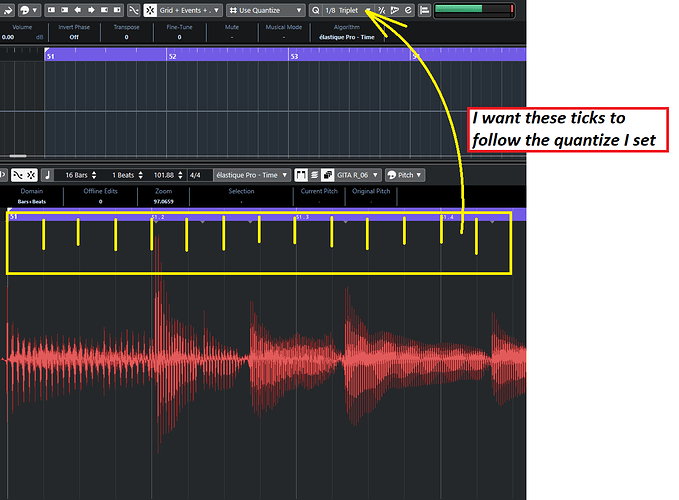This screenshot has height=500, width=679.
Task: Toggle Musical Mode note icon in sample editor
Action: point(47,175)
